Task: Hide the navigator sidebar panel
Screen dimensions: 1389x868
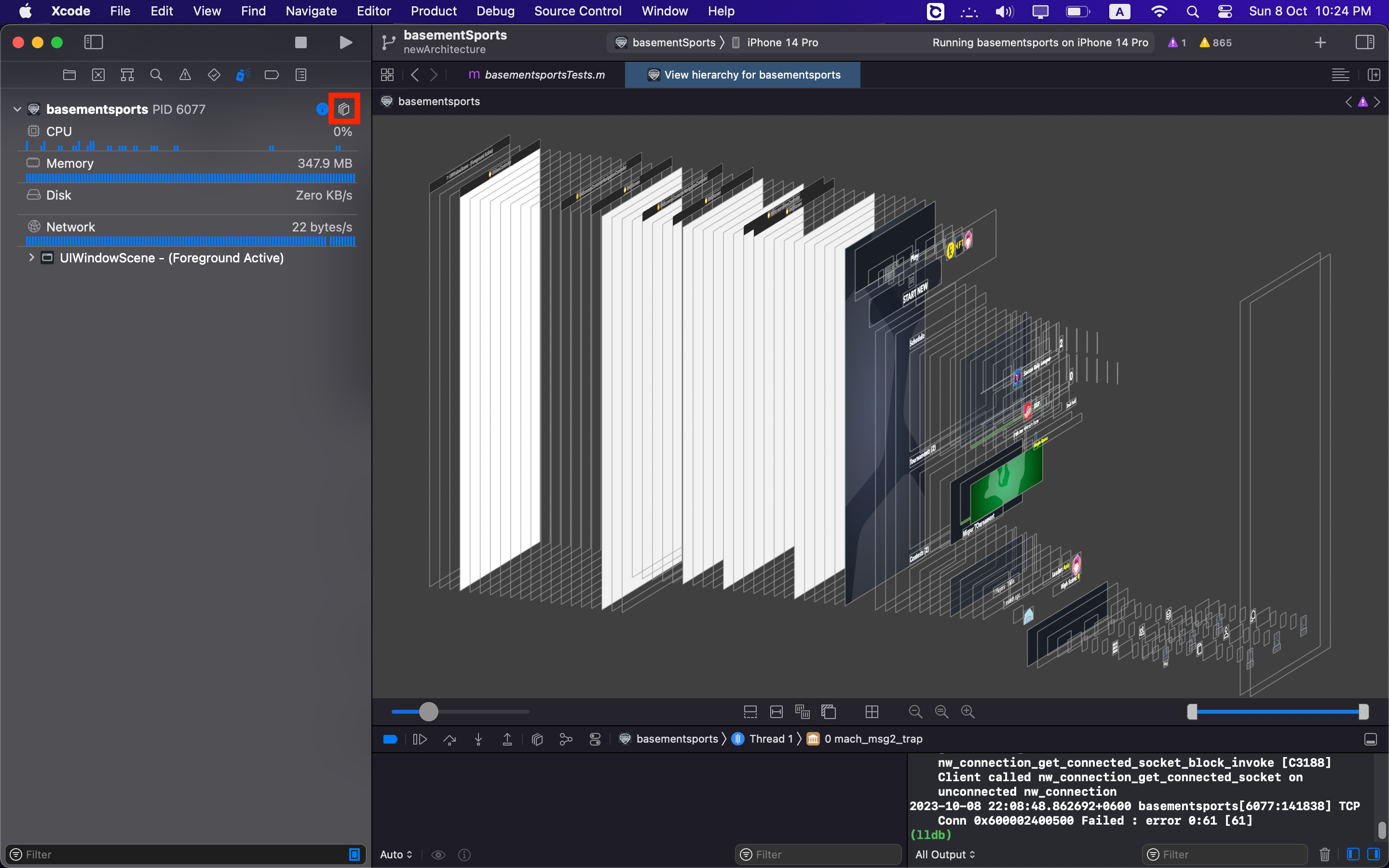Action: [93, 42]
